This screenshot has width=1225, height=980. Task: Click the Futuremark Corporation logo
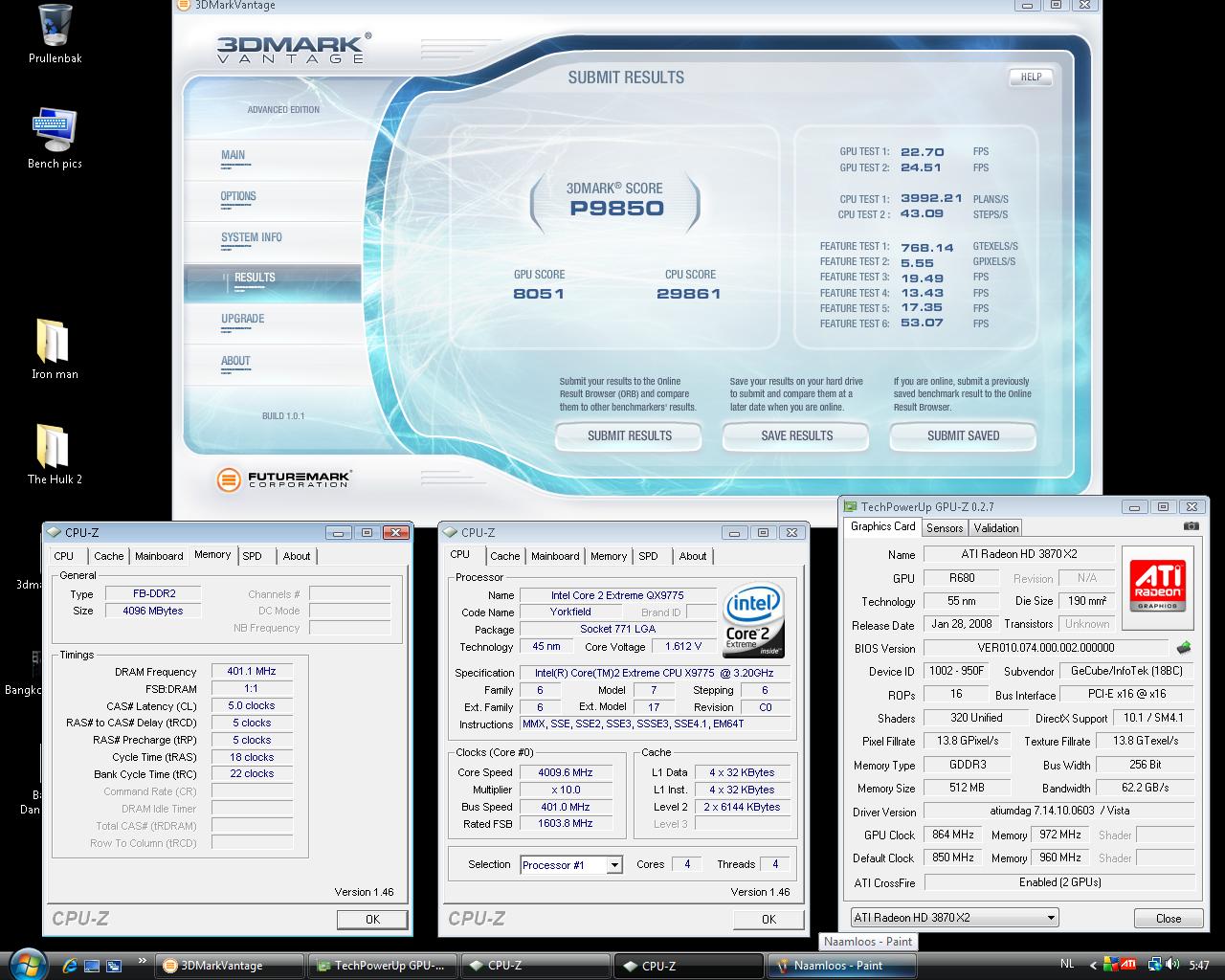click(283, 479)
